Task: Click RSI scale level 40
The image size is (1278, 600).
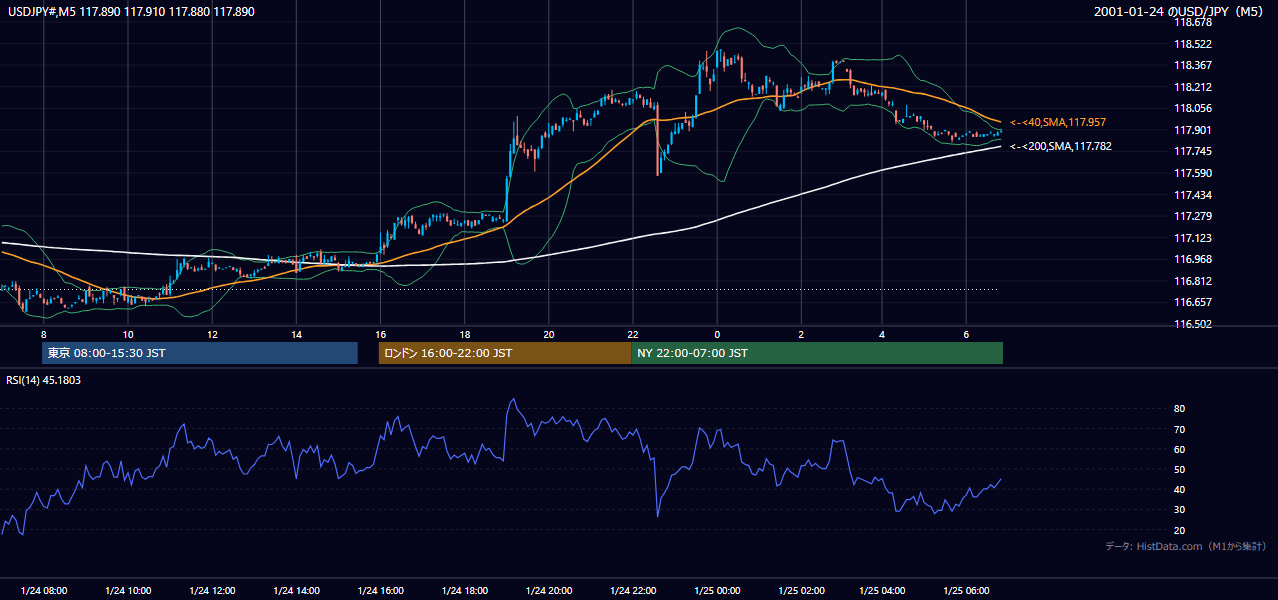Action: tap(1180, 489)
